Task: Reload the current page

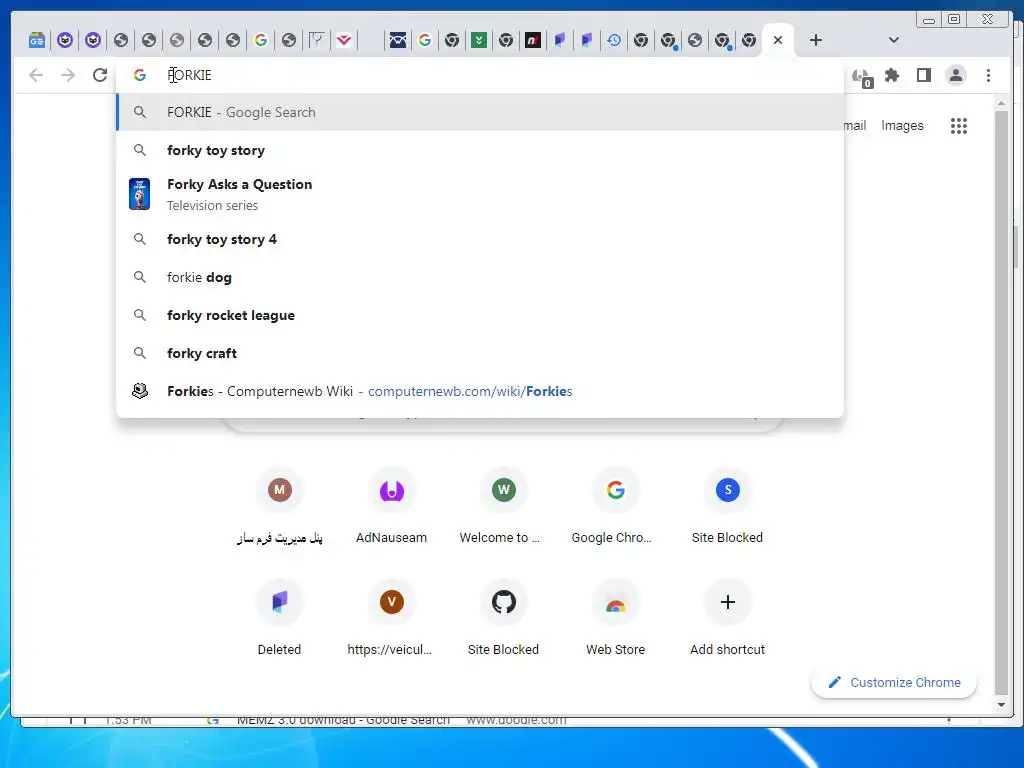Action: [99, 75]
